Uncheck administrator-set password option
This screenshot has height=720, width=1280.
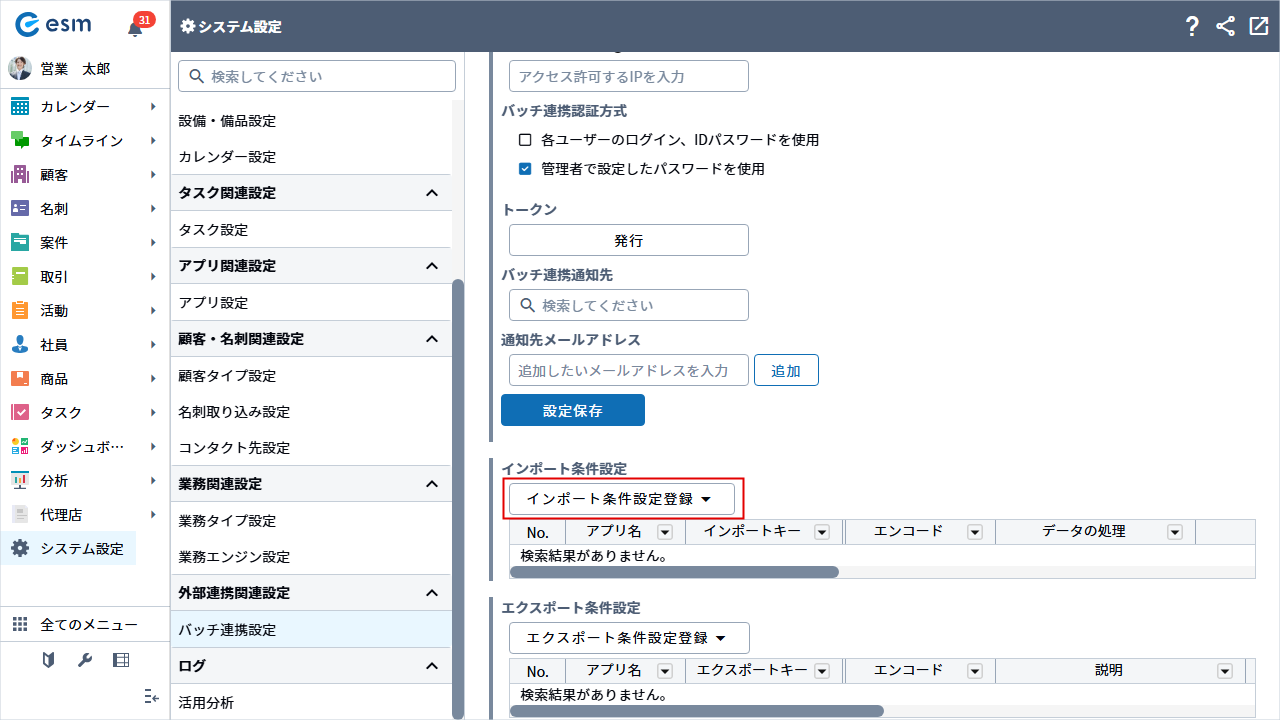[525, 169]
